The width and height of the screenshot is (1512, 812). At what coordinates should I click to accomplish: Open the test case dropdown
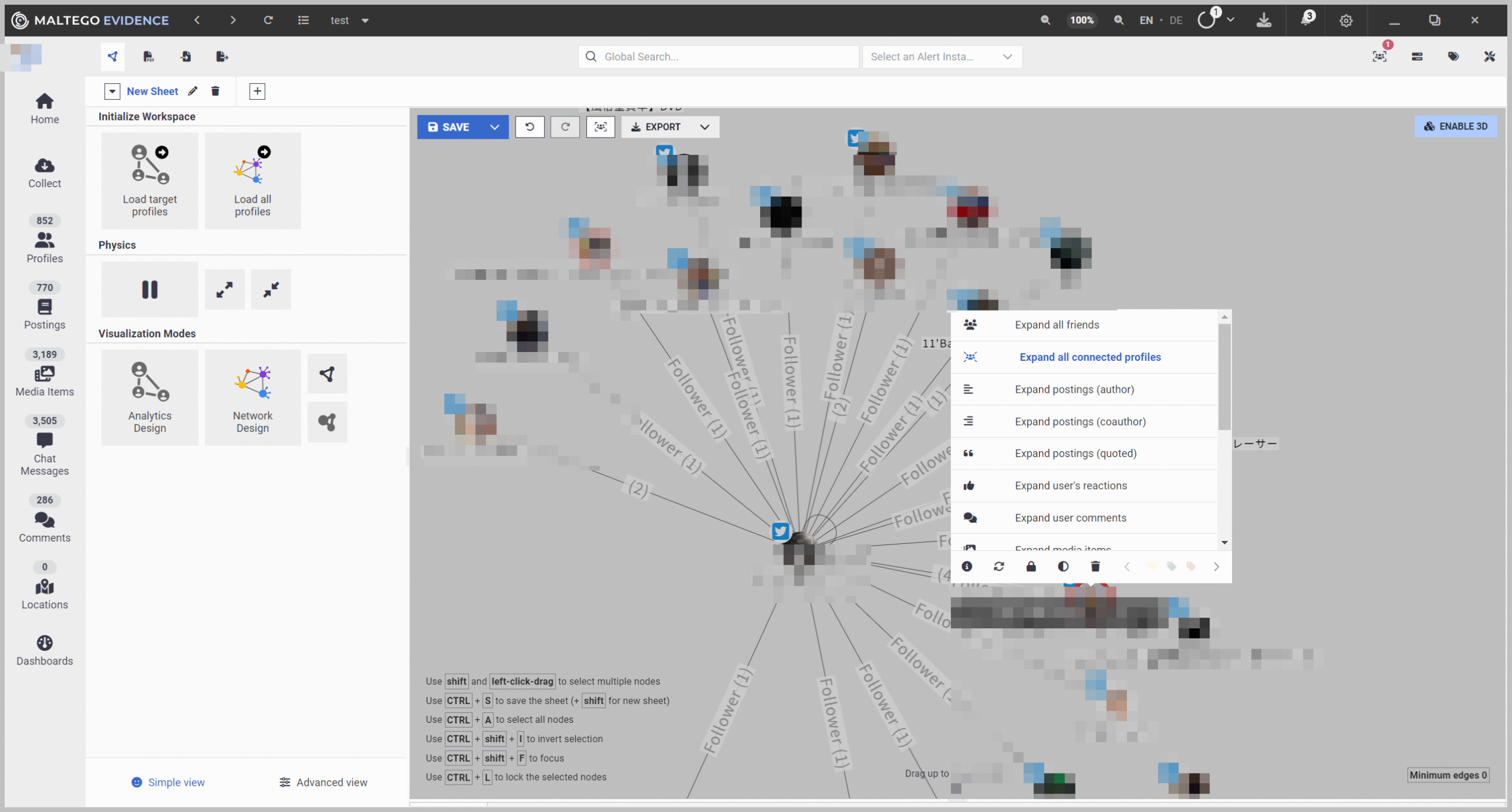click(350, 20)
